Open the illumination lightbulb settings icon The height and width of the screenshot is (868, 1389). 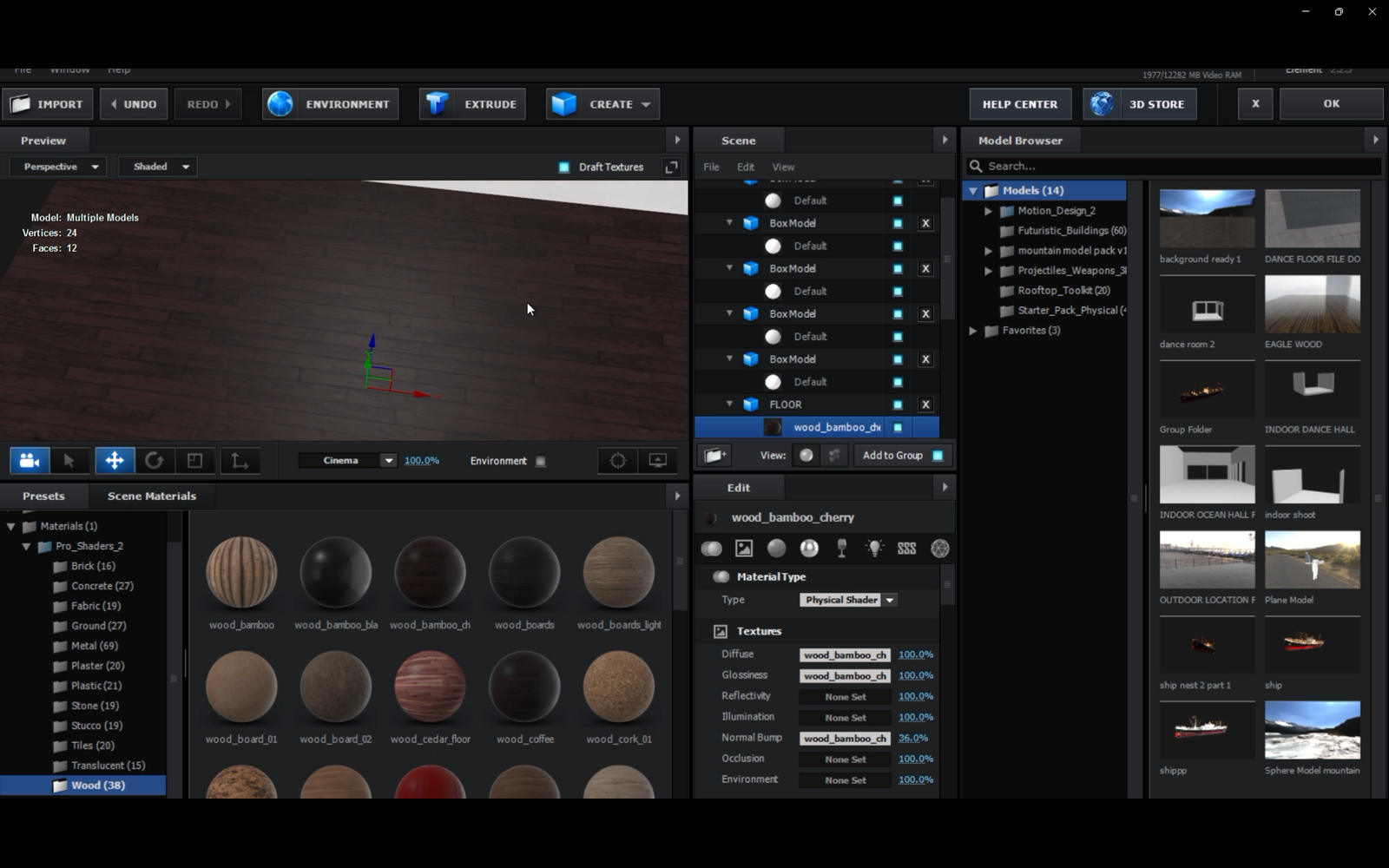[x=874, y=549]
